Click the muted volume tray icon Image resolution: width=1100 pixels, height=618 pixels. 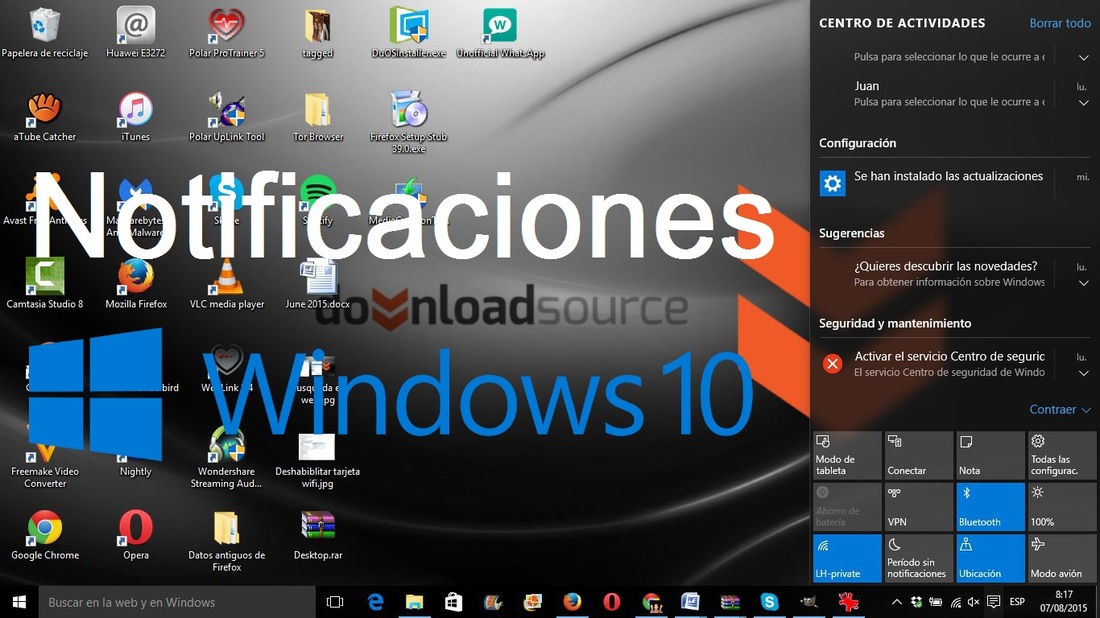(x=974, y=602)
